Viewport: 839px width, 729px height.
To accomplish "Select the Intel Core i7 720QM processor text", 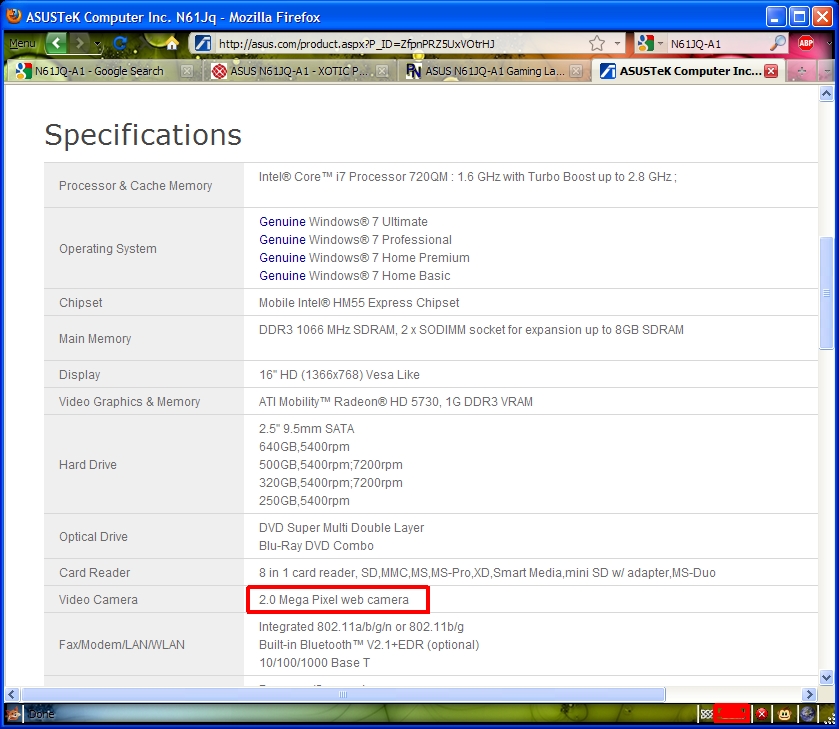I will [468, 177].
